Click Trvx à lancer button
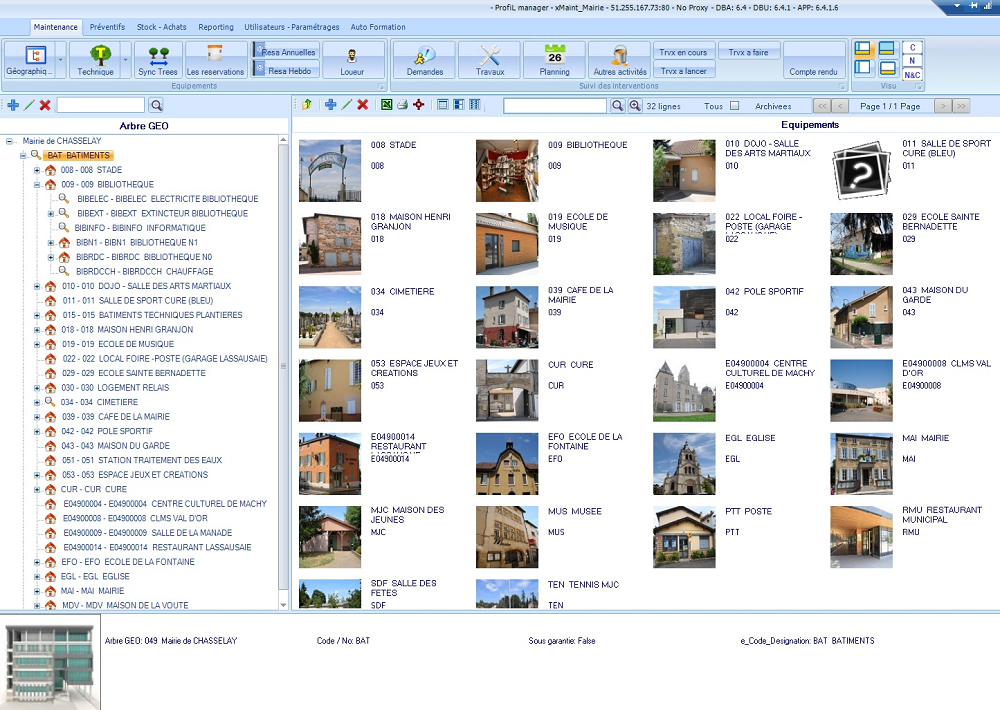Image resolution: width=1000 pixels, height=710 pixels. tap(683, 70)
